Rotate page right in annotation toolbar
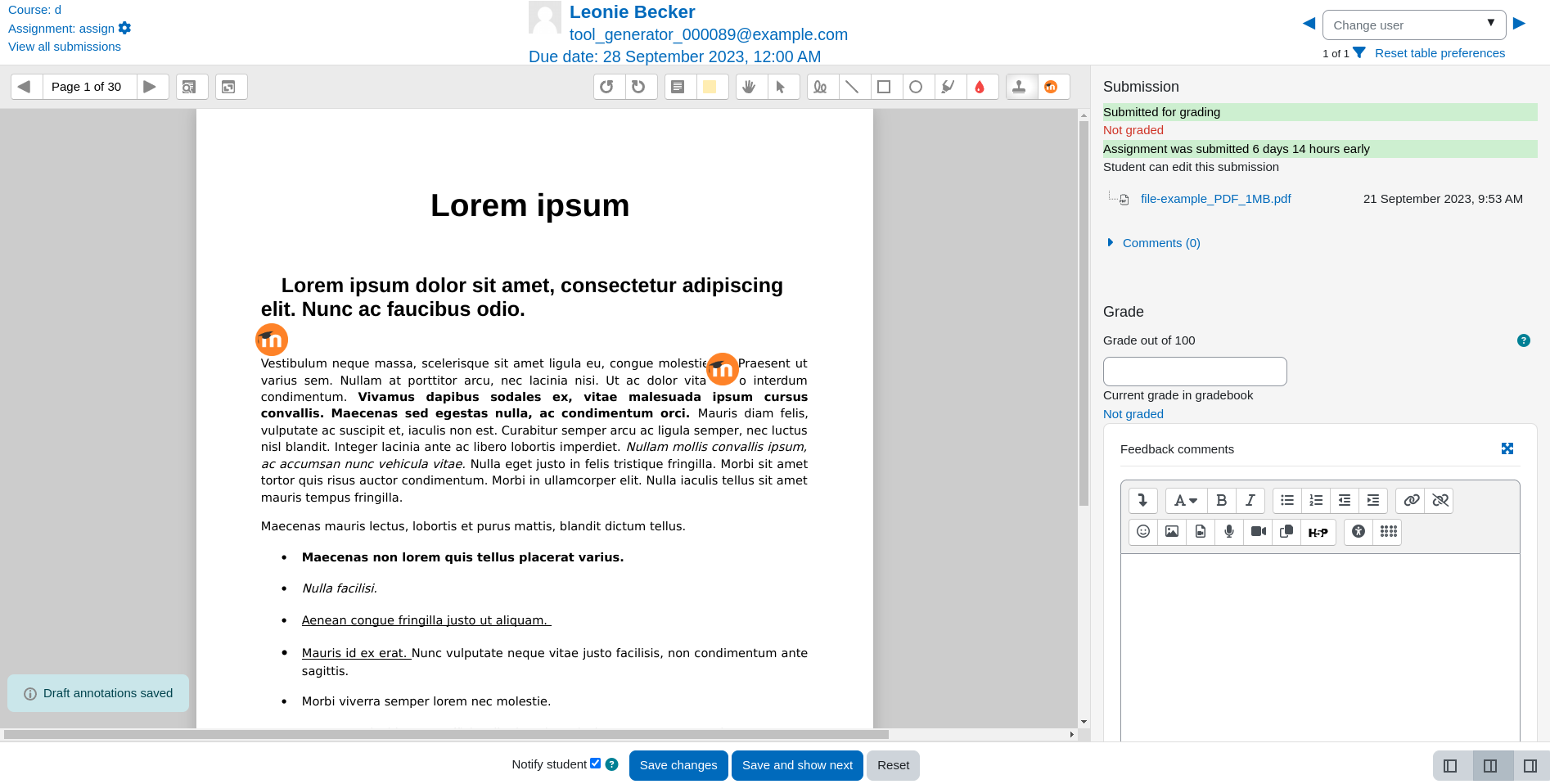 tap(641, 87)
